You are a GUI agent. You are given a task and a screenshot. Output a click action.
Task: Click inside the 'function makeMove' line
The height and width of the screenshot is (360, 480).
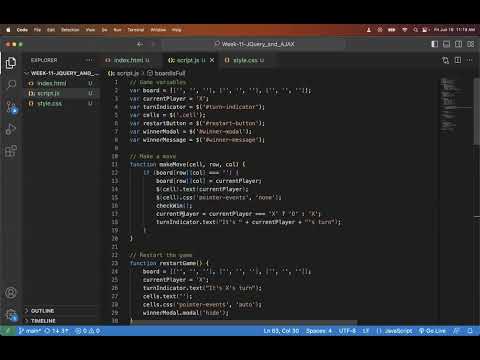[x=188, y=164]
